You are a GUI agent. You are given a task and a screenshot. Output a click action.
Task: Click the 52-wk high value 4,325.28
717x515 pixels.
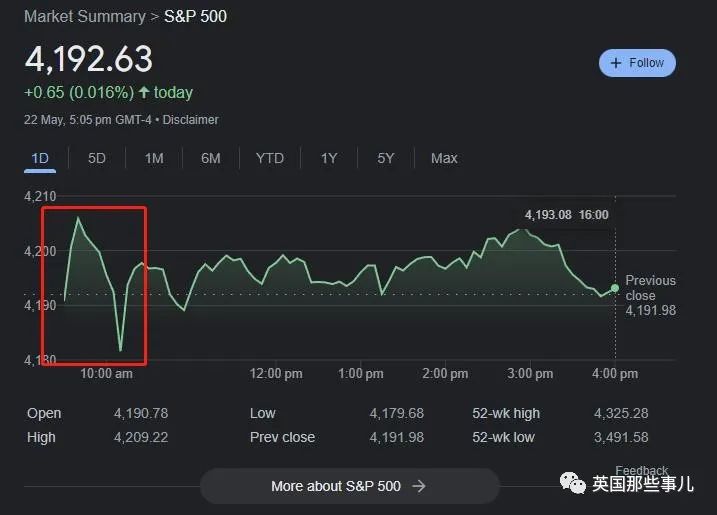click(621, 413)
